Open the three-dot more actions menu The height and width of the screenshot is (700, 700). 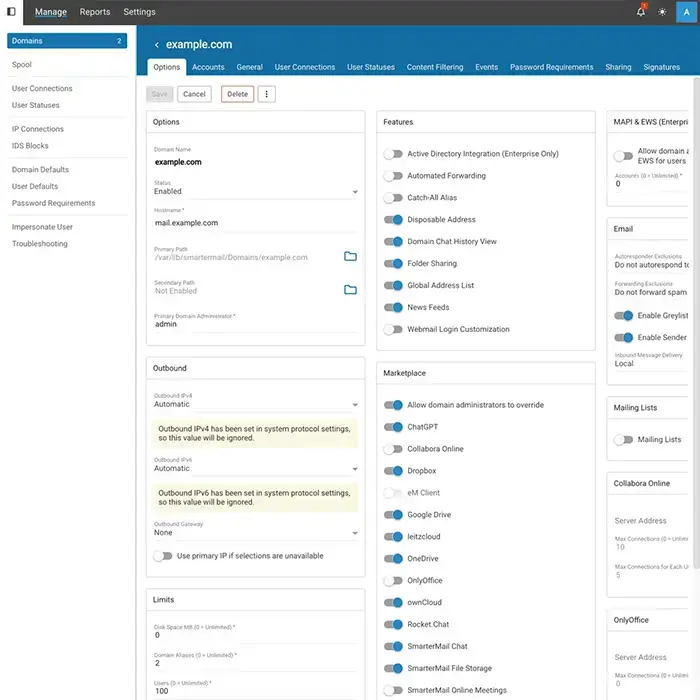pyautogui.click(x=267, y=94)
